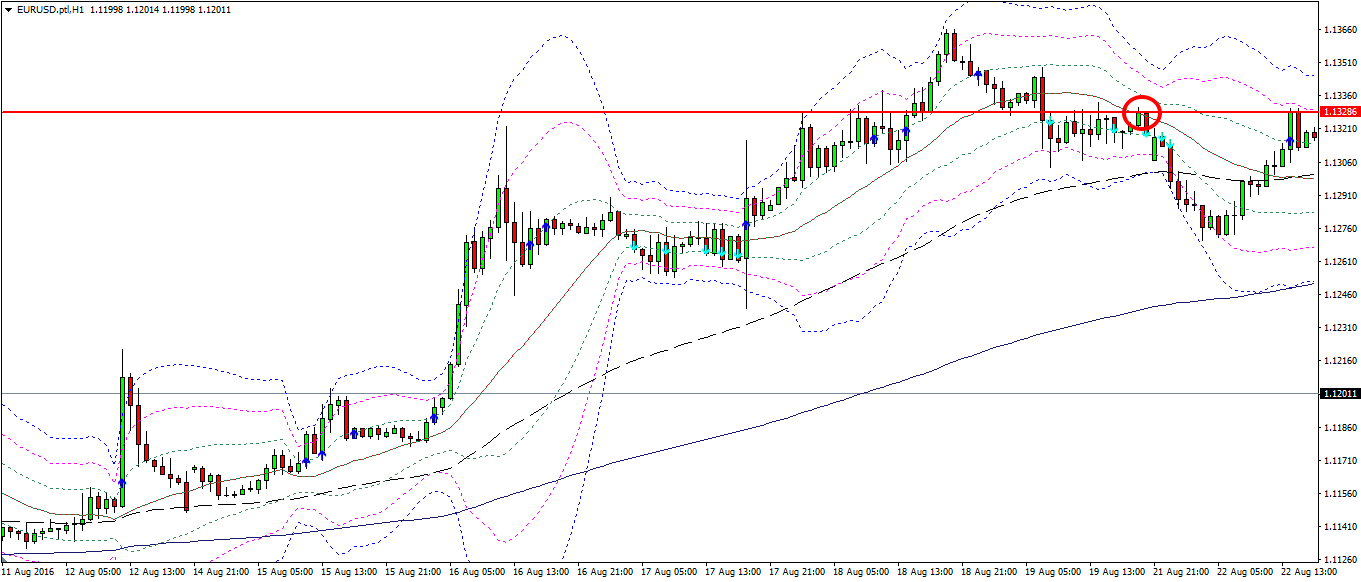The width and height of the screenshot is (1361, 582).
Task: Click the 22 Aug 13:00 time label
Action: click(1308, 573)
